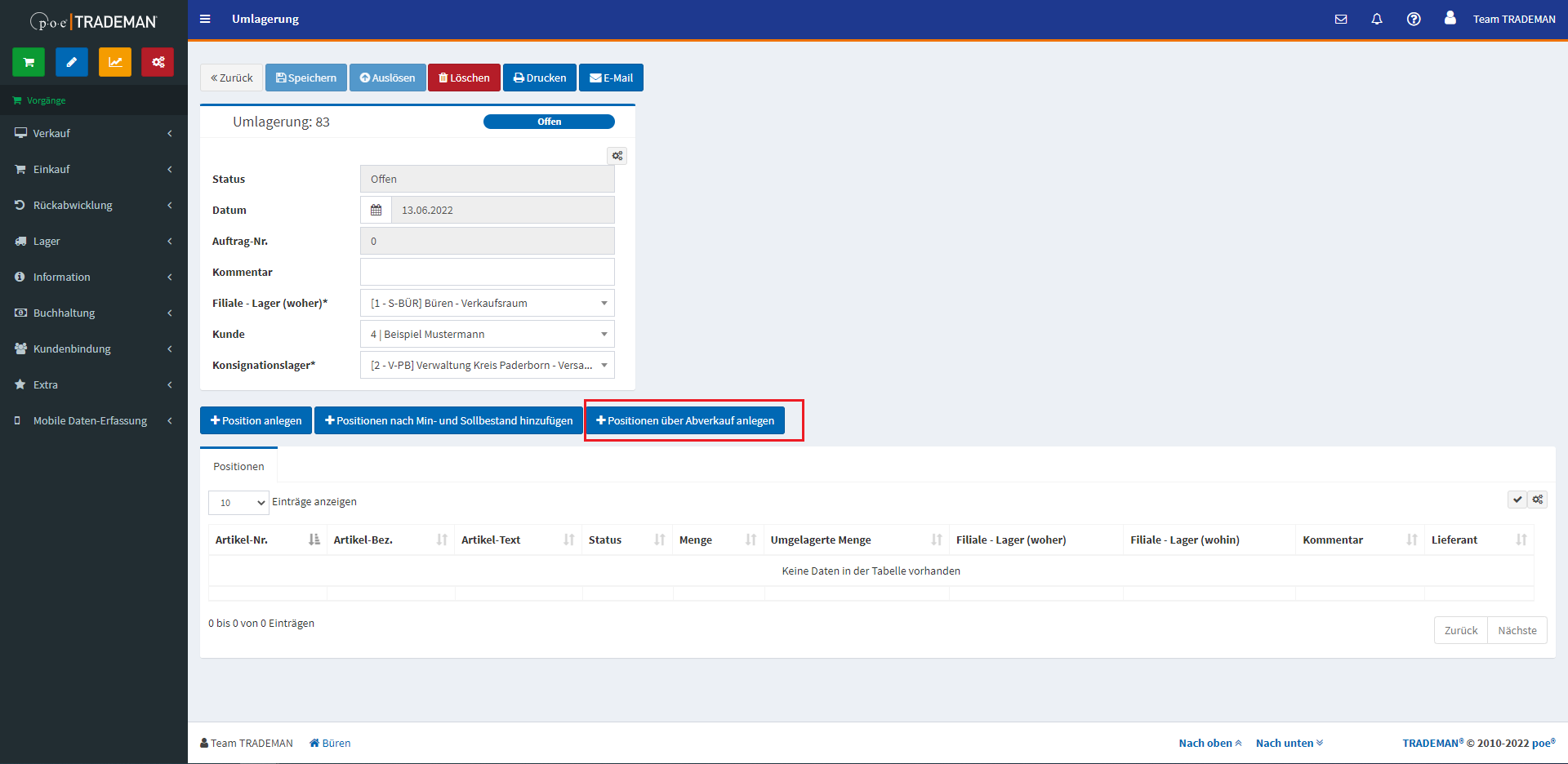Click into the Kommentar input field
This screenshot has width=1568, height=764.
point(487,272)
